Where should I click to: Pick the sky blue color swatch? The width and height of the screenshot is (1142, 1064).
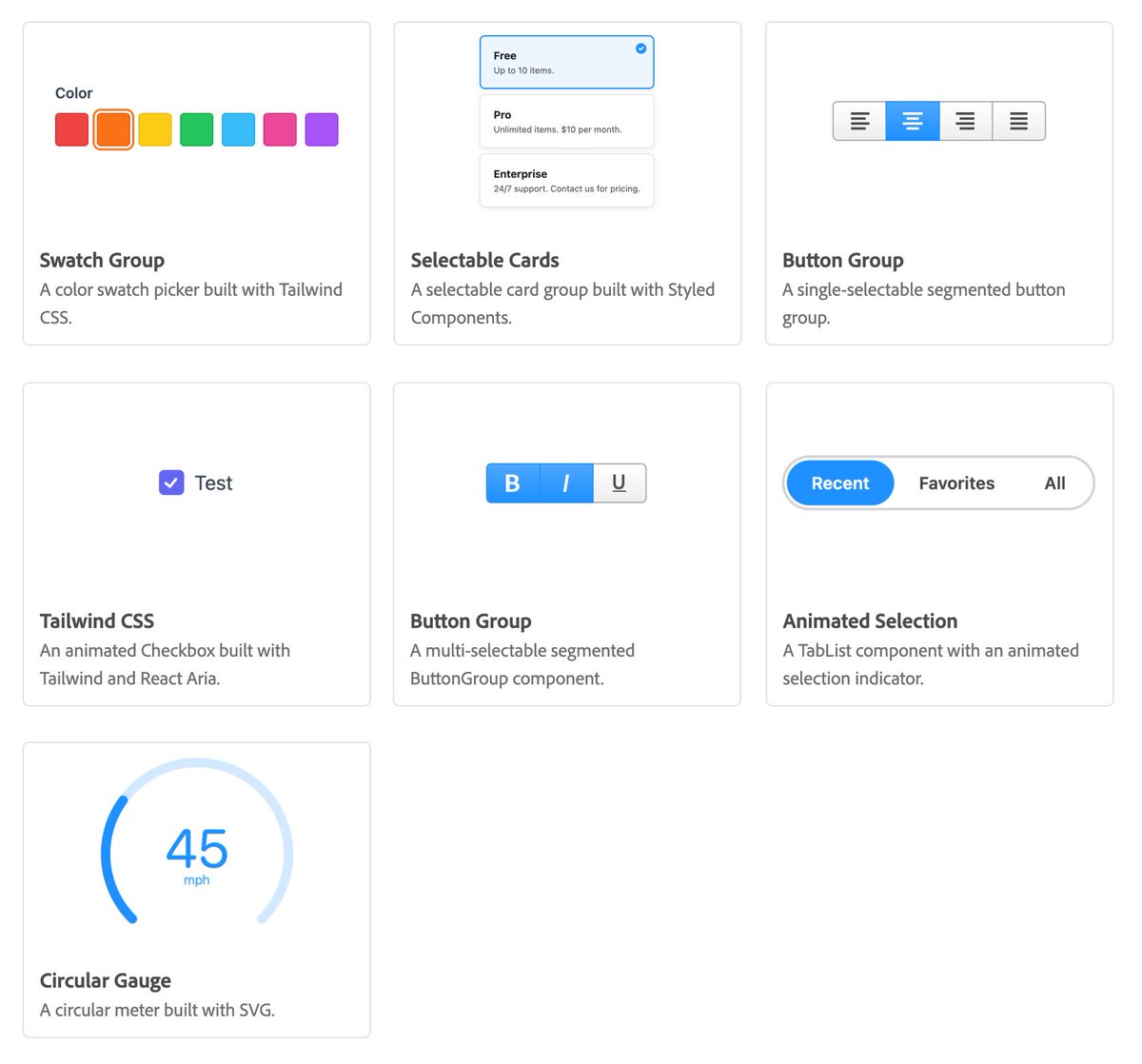[x=239, y=129]
